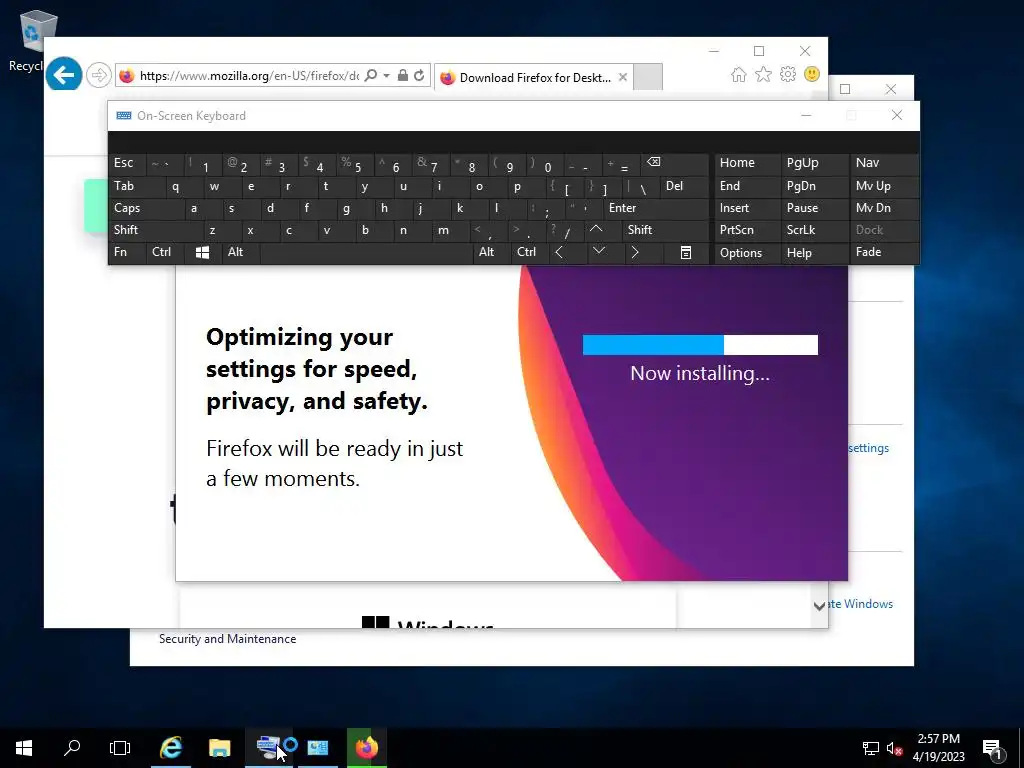1024x768 pixels.
Task: Click the Tab key on On-Screen Keyboard
Action: pyautogui.click(x=135, y=186)
